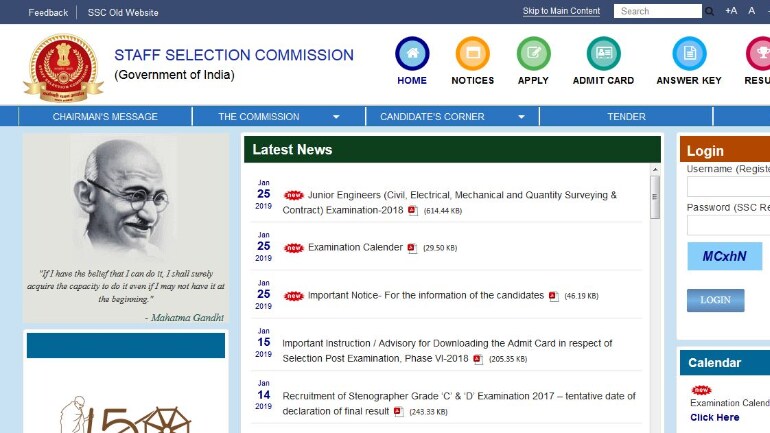Click the SSC emblem logo

[x=63, y=66]
